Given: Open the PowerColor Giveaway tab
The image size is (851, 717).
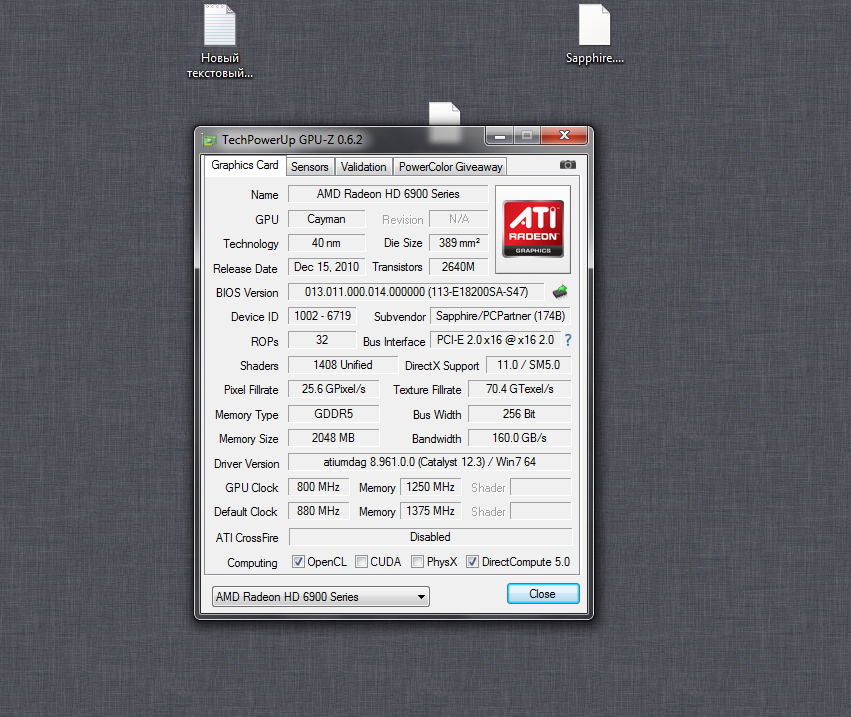Looking at the screenshot, I should coord(450,167).
